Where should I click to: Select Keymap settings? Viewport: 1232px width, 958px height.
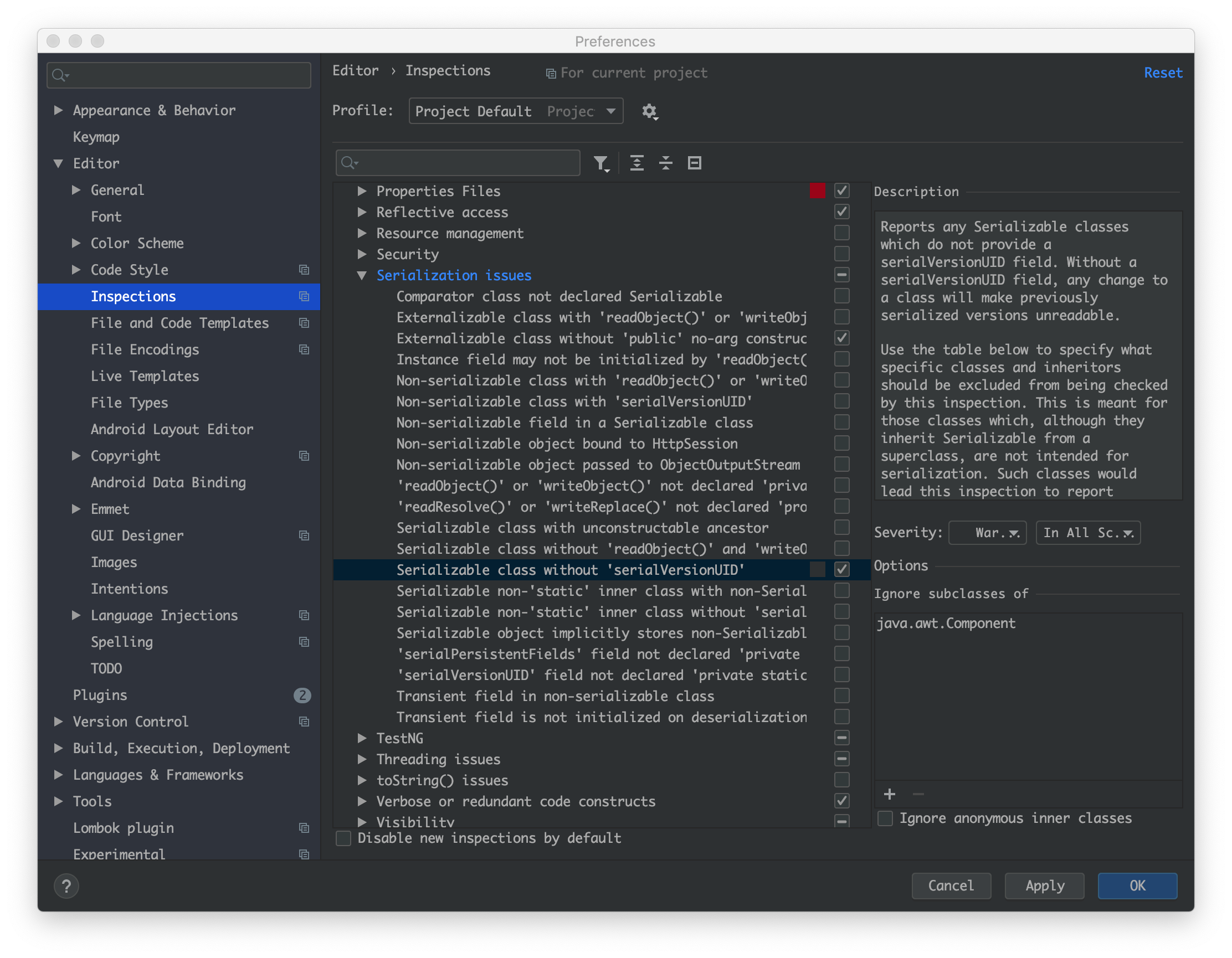click(96, 137)
